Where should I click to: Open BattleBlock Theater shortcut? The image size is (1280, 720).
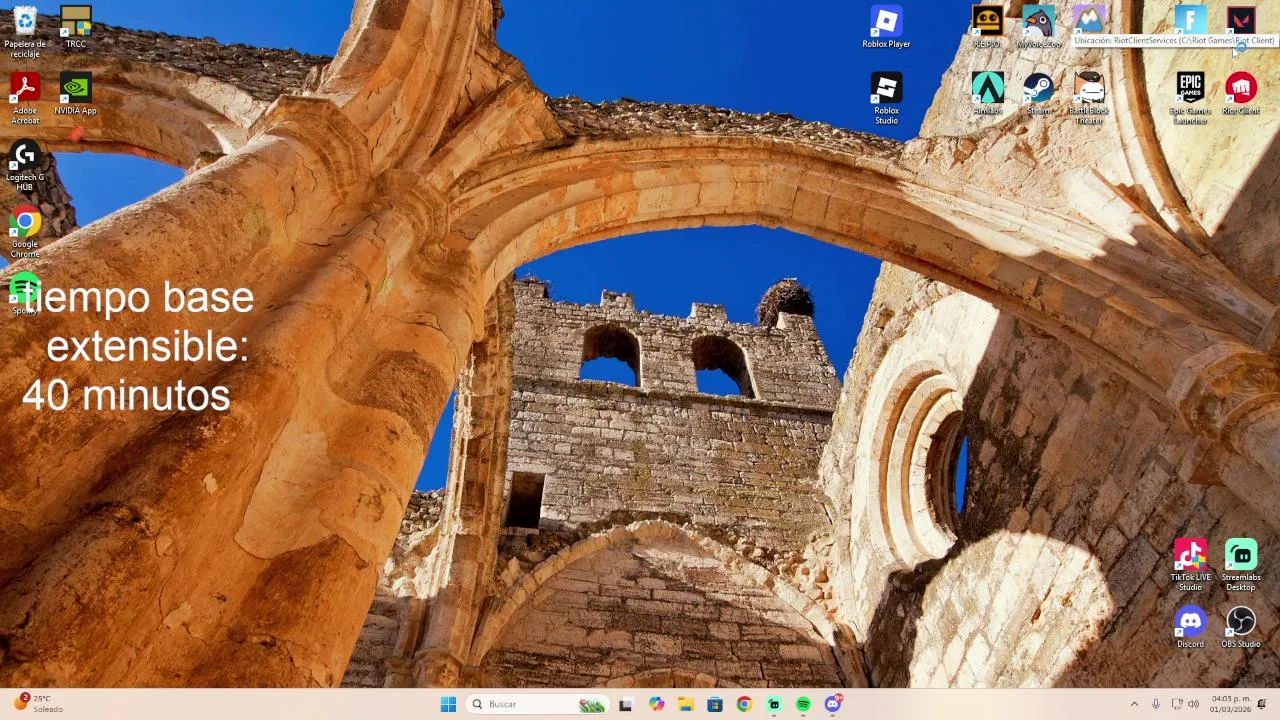coord(1089,99)
